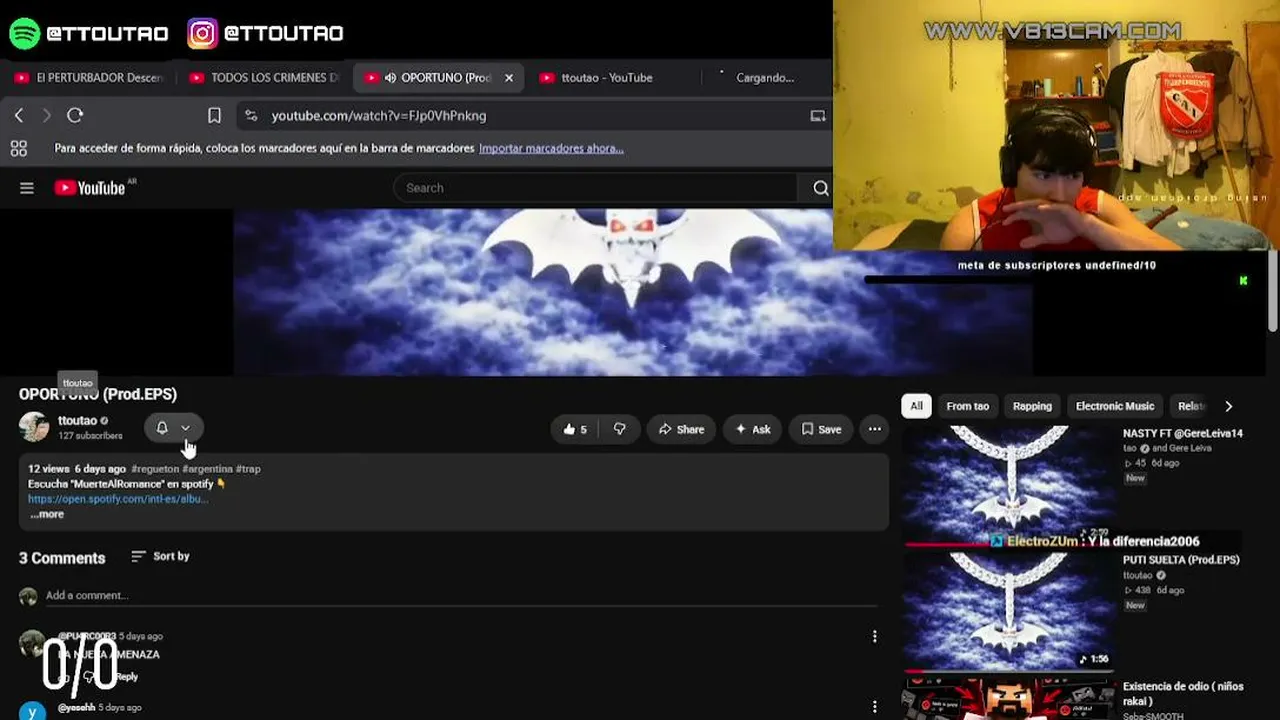Switch to the EL PERTURBADOR tab
The image size is (1280, 720).
click(90, 78)
